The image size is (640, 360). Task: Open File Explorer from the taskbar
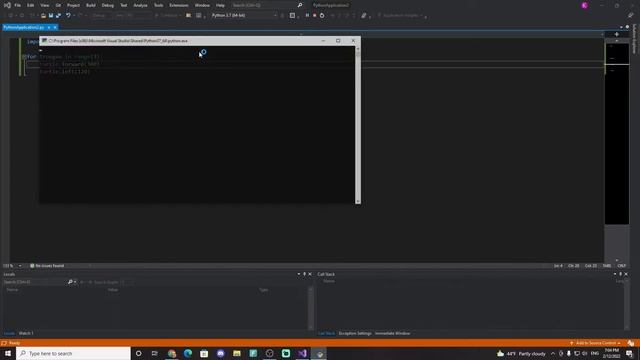(237, 353)
